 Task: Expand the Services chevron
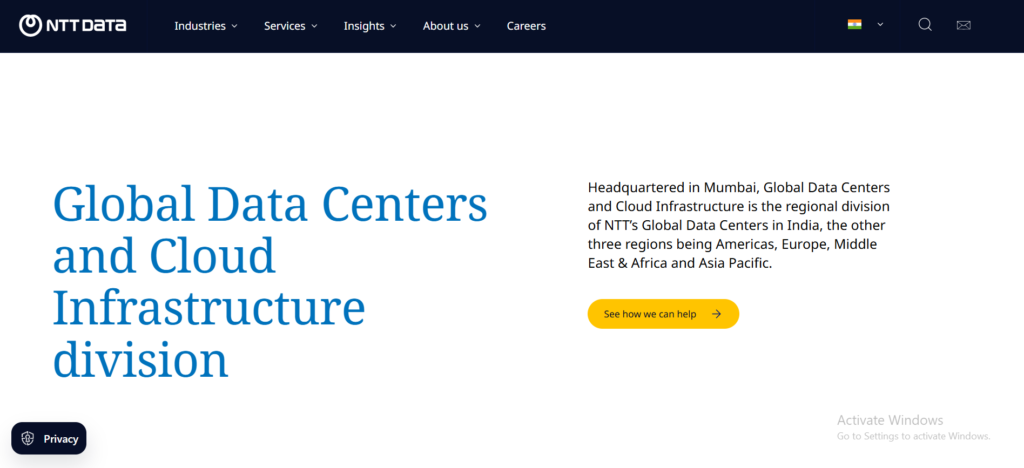pos(314,26)
